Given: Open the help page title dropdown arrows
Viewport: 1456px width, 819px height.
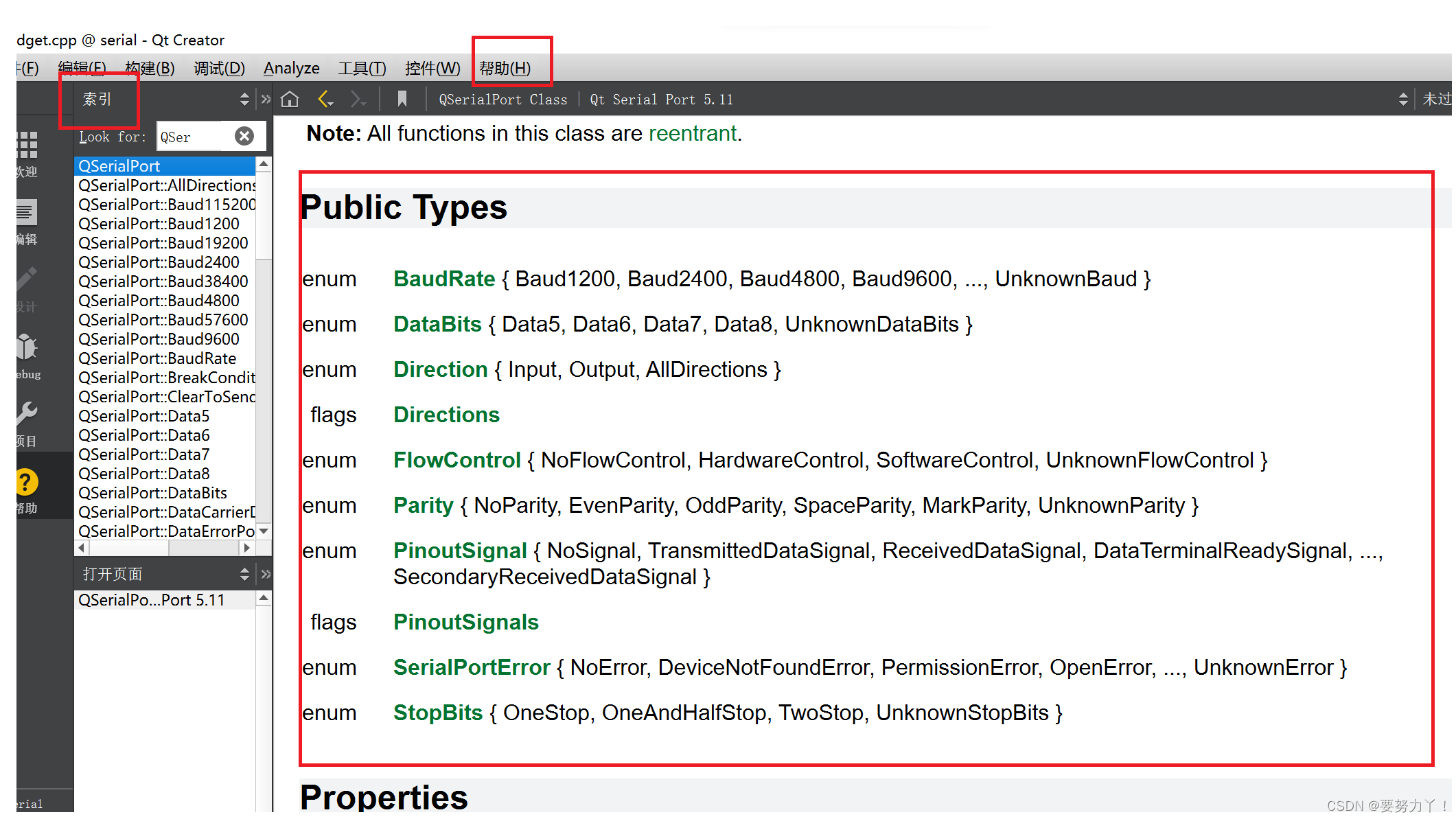Looking at the screenshot, I should tap(1403, 100).
